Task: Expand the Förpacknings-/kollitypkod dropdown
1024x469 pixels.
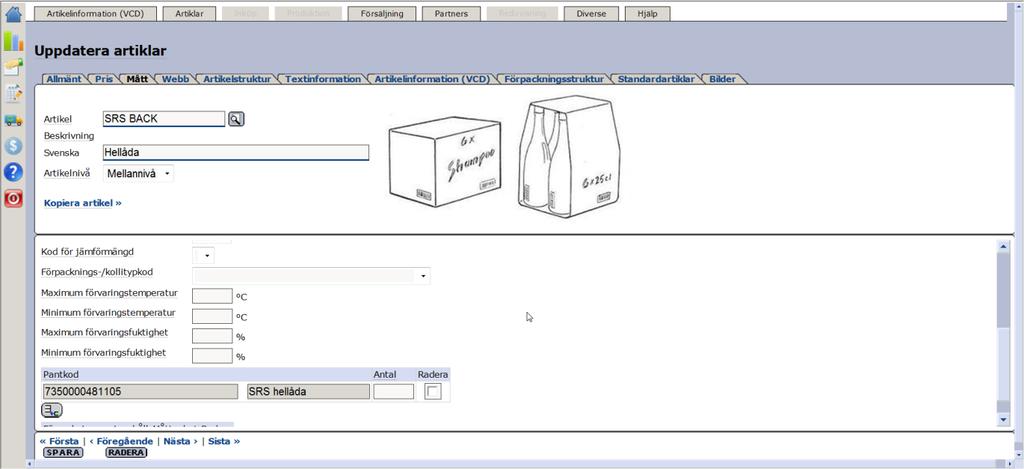Action: tap(311, 276)
